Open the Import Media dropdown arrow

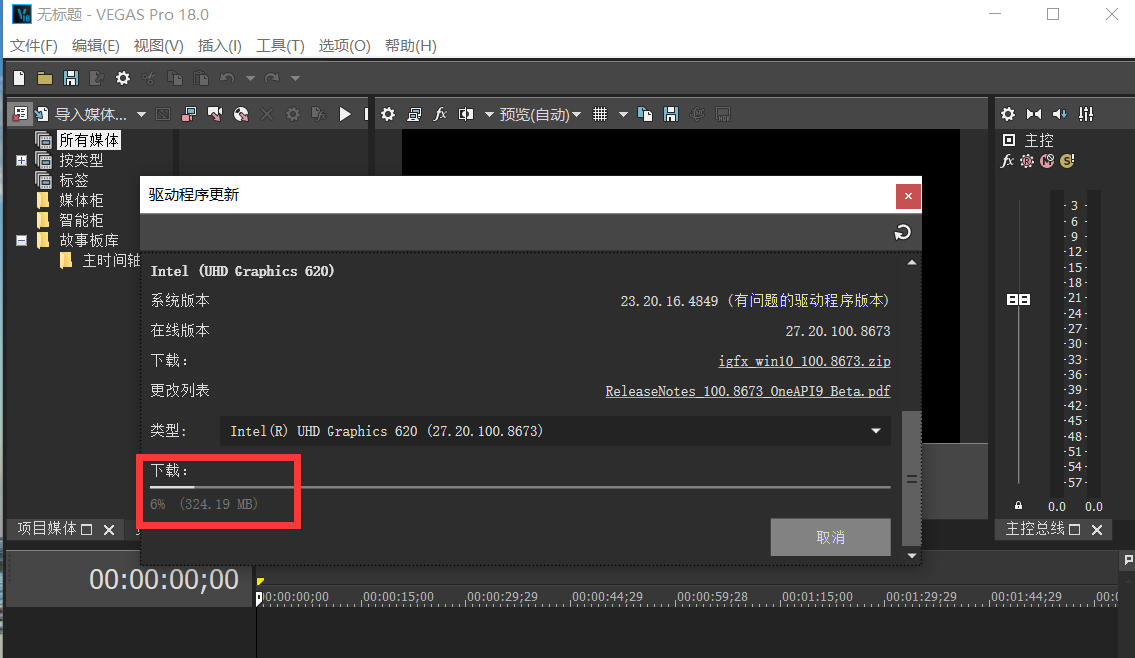pyautogui.click(x=141, y=114)
